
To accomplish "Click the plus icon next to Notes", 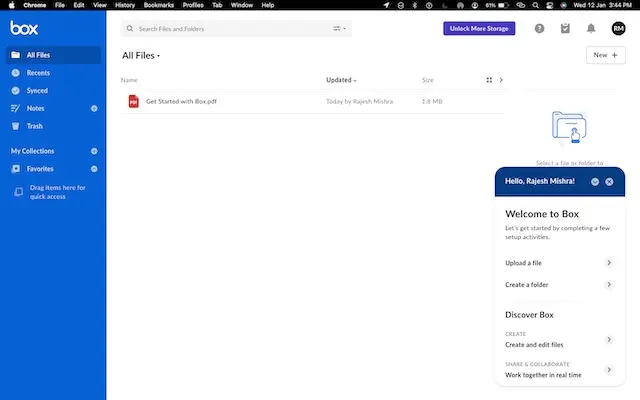I will coord(94,109).
